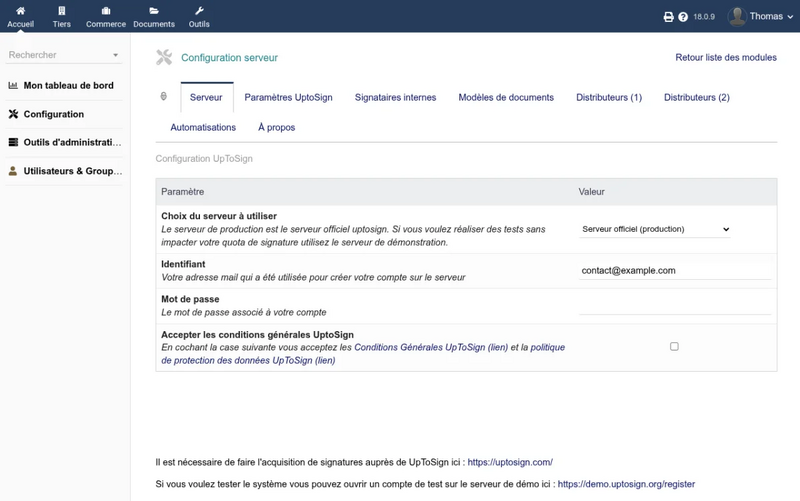Open Mon tableau de bord

(x=68, y=85)
